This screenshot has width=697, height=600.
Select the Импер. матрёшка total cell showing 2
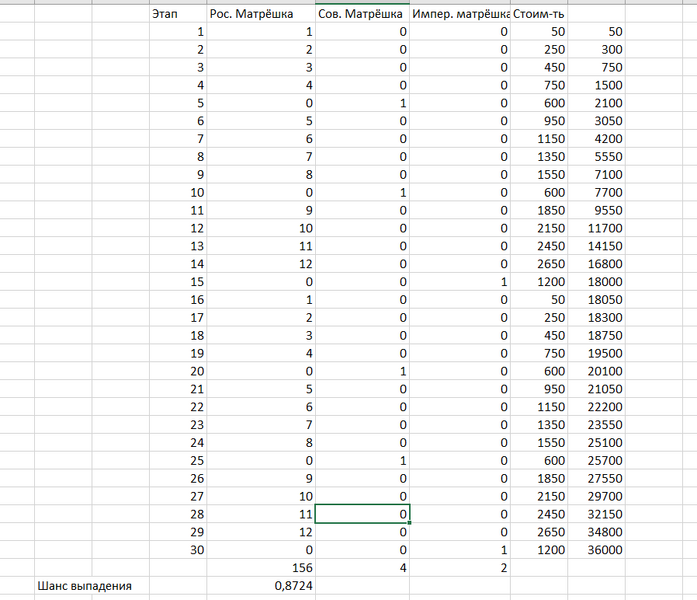tap(460, 568)
